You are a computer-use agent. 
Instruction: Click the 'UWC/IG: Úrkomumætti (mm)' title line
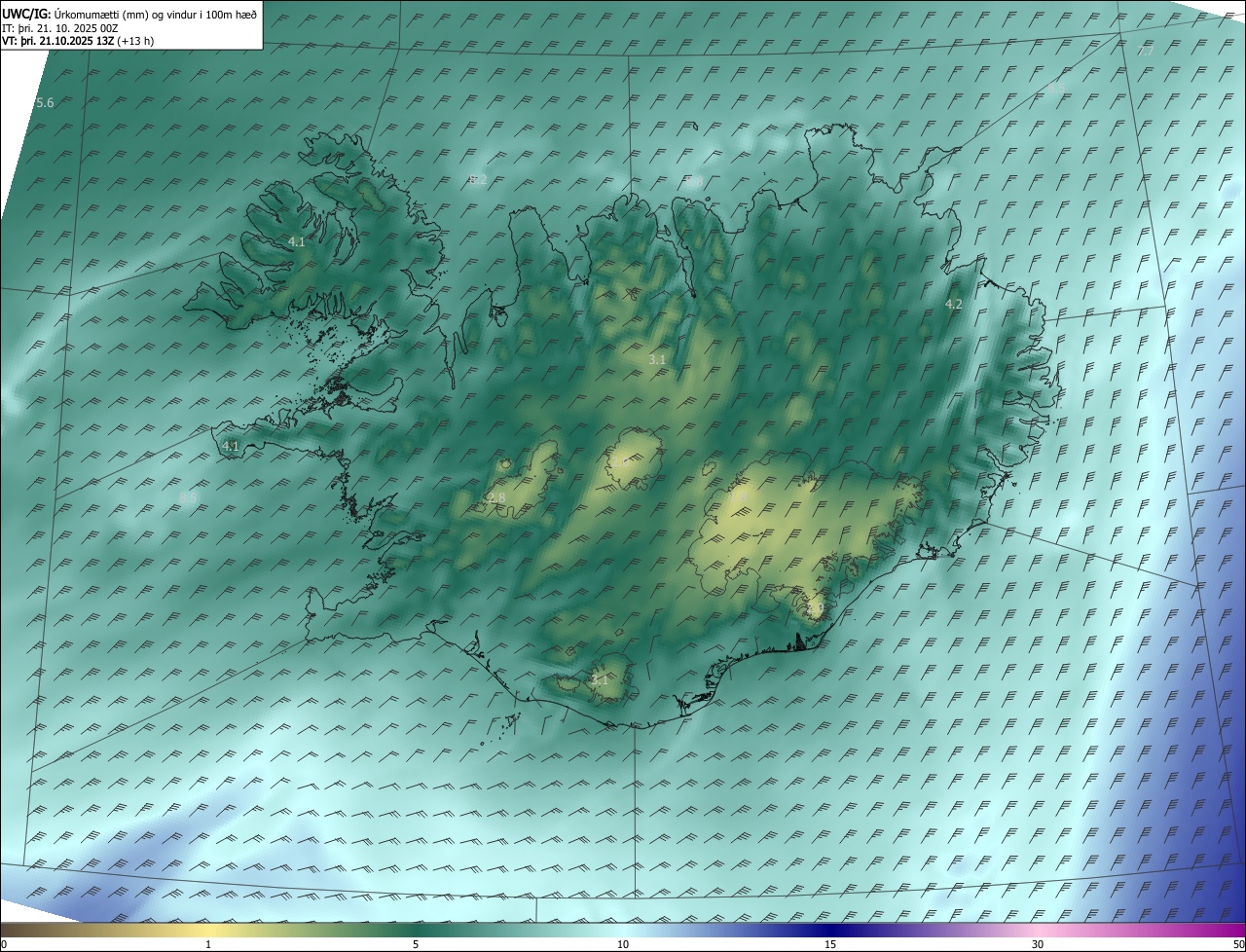[x=129, y=14]
